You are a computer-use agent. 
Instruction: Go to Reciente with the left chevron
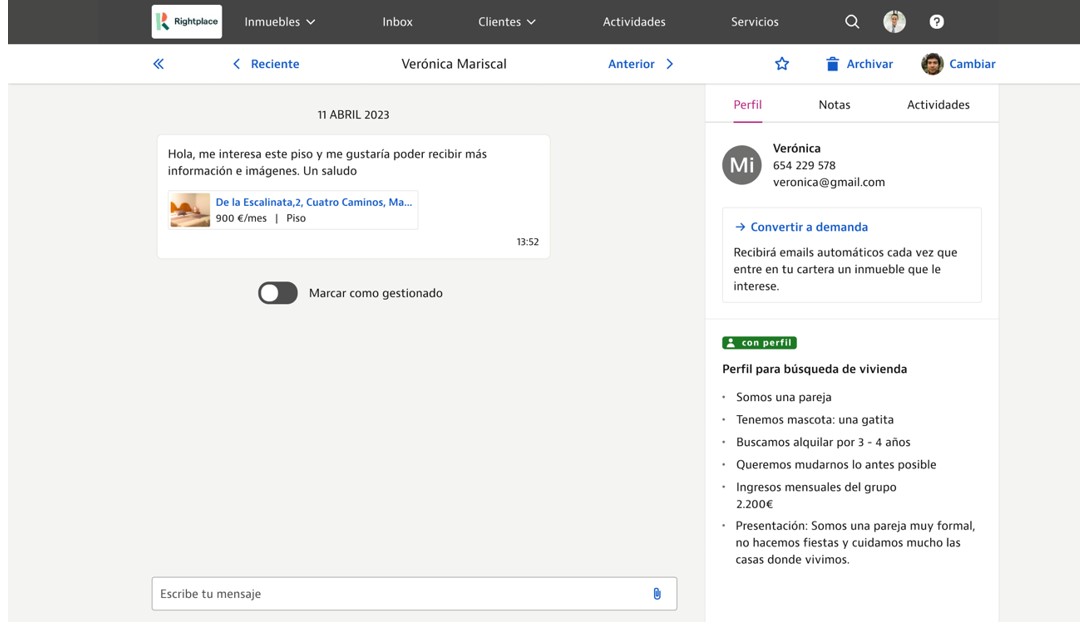click(x=236, y=64)
